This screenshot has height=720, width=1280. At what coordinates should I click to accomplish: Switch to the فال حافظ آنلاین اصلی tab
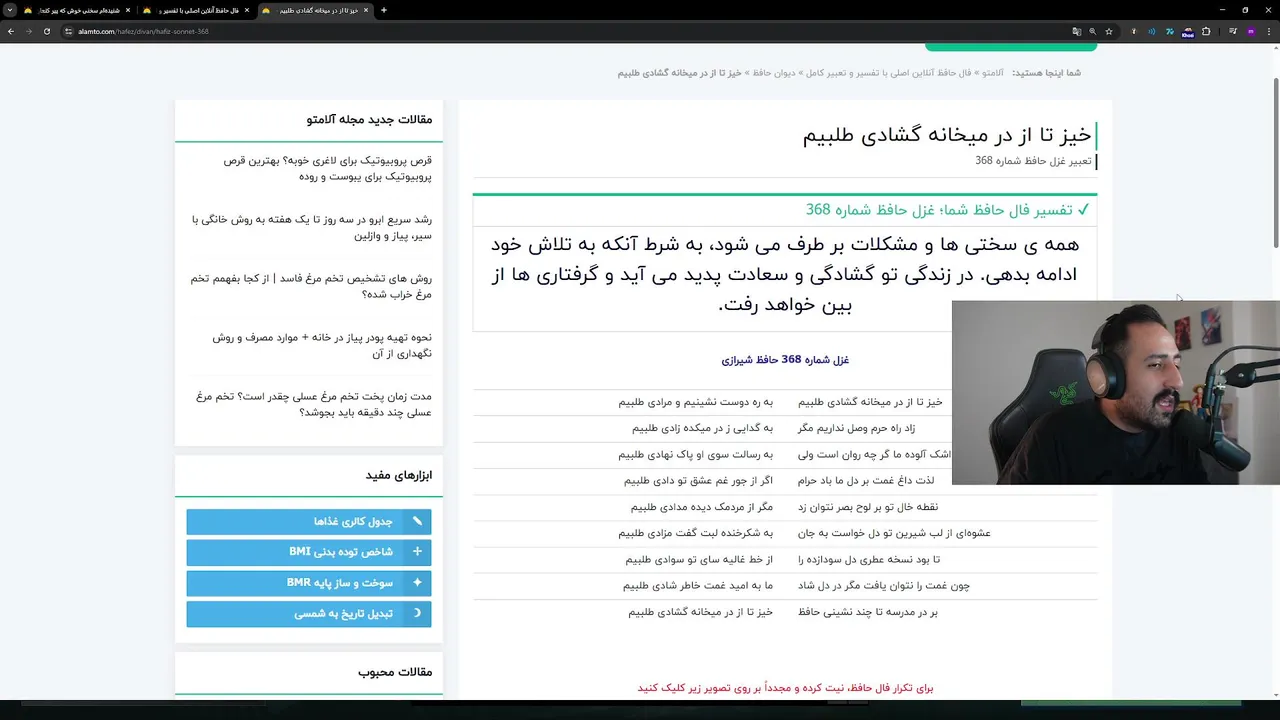pos(195,10)
